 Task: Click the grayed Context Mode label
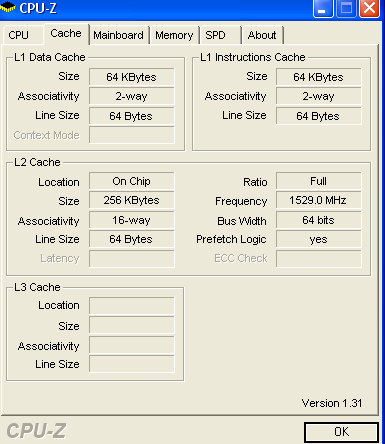click(47, 135)
